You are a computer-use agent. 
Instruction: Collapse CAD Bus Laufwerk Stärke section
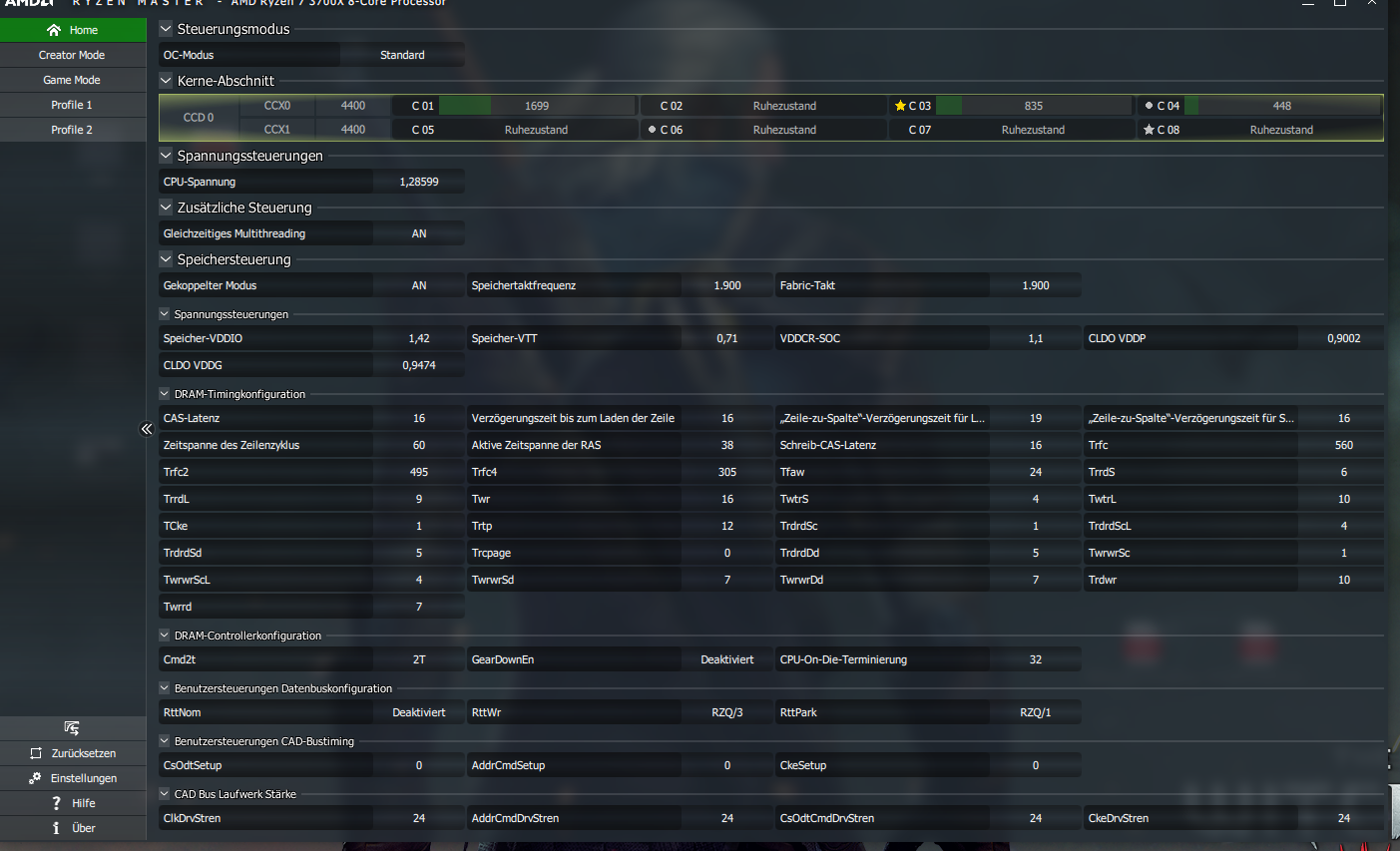point(165,794)
